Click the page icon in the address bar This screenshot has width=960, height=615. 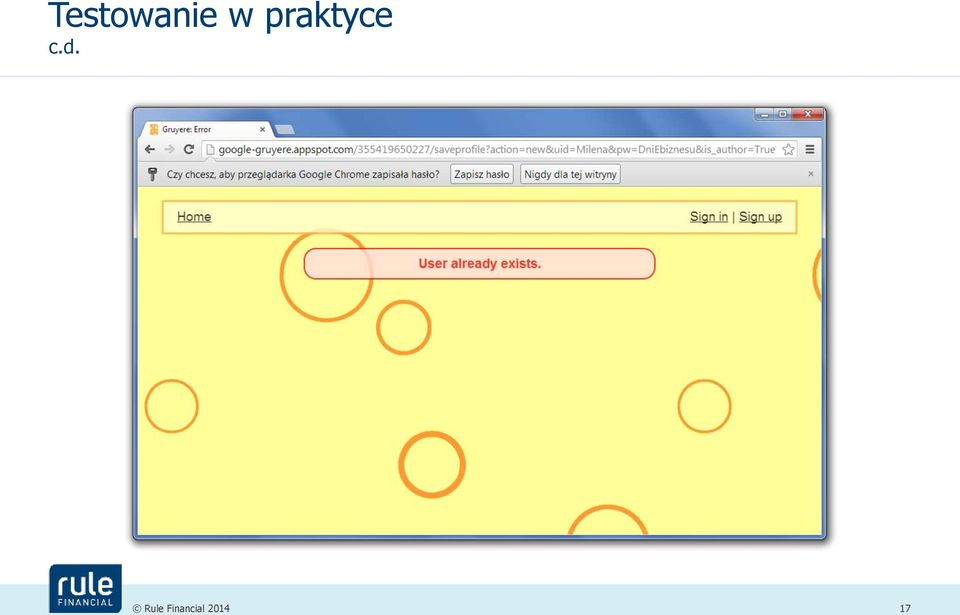click(x=210, y=149)
